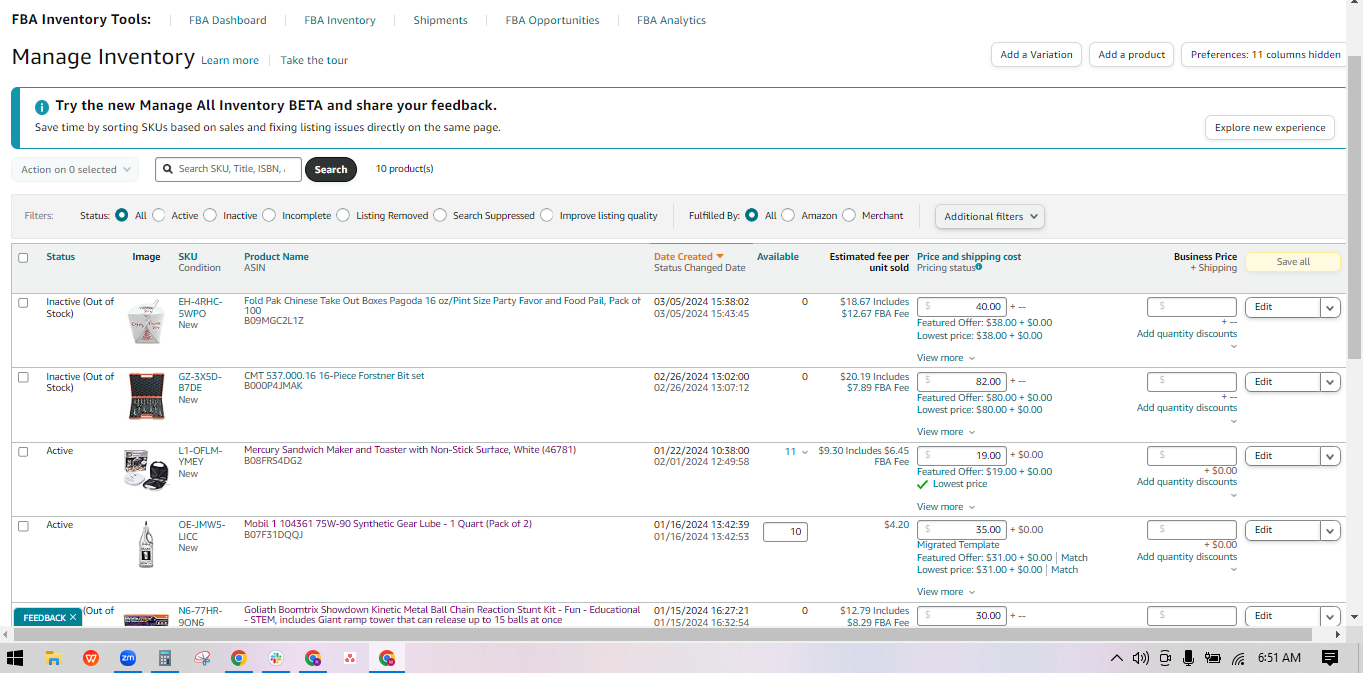Viewport: 1363px width, 673px height.
Task: Check the CMT Forstner Bit set row
Action: pos(23,377)
